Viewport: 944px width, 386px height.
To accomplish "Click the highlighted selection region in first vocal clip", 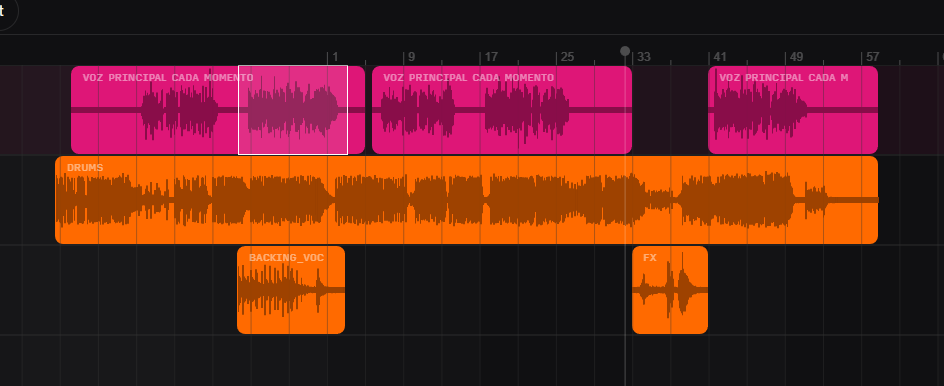I will (293, 110).
